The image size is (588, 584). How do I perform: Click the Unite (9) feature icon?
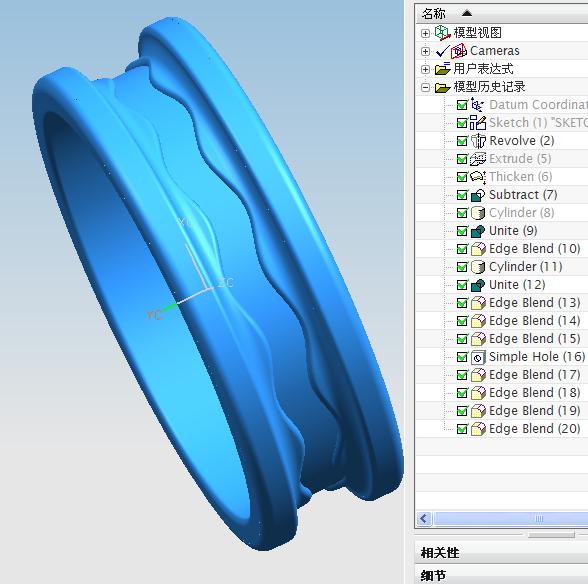[478, 231]
